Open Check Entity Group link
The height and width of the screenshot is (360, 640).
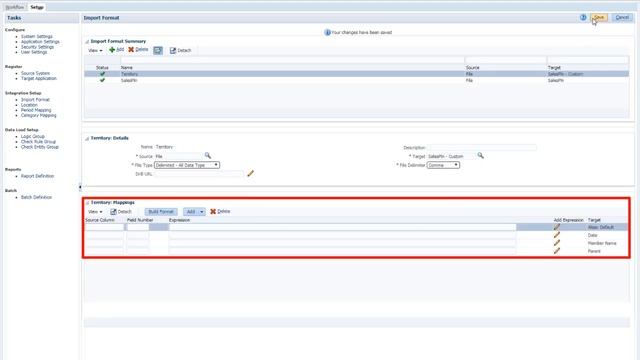40,147
